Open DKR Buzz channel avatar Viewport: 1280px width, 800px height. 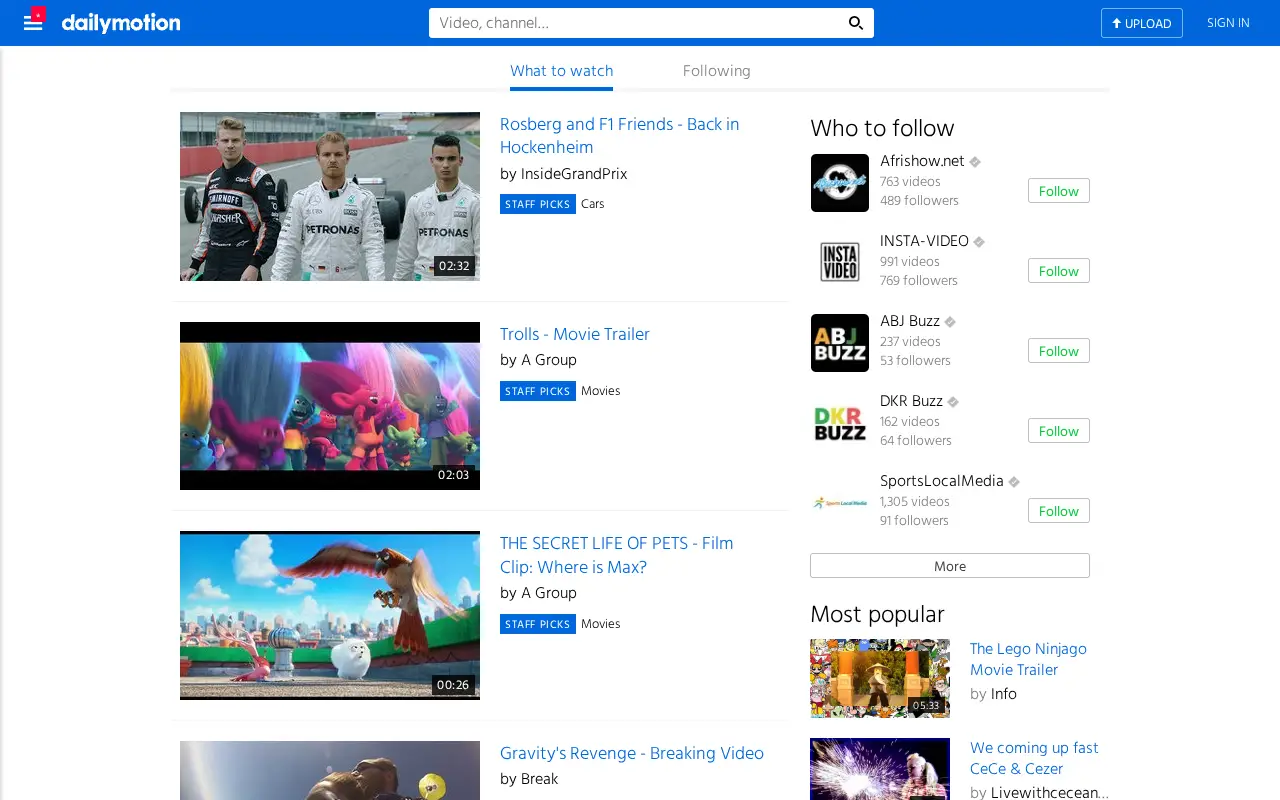coord(840,423)
